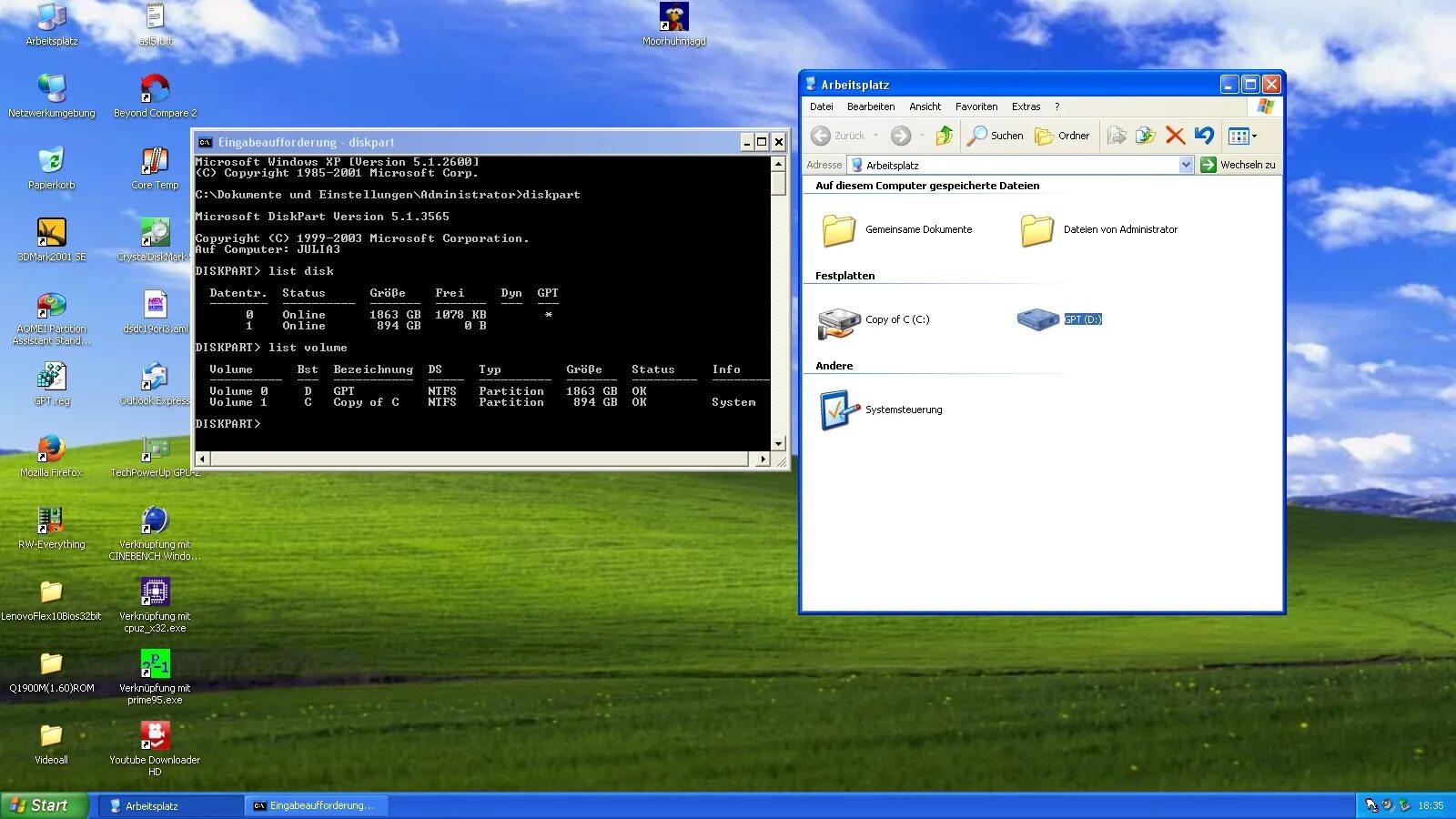Select the GPT (D:) drive
The image size is (1456, 819).
pos(1059,319)
